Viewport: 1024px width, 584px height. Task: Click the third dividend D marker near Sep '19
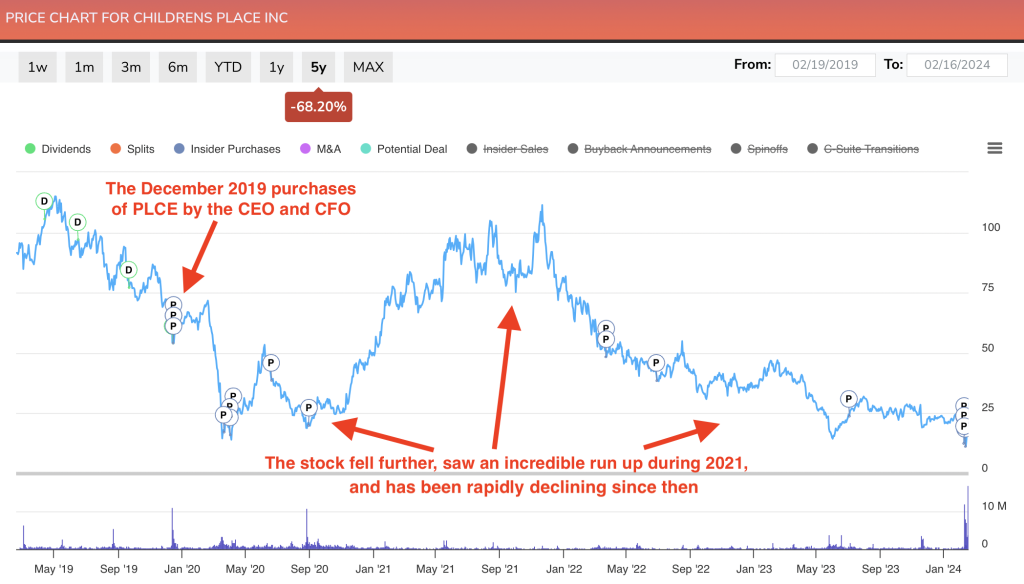(129, 270)
